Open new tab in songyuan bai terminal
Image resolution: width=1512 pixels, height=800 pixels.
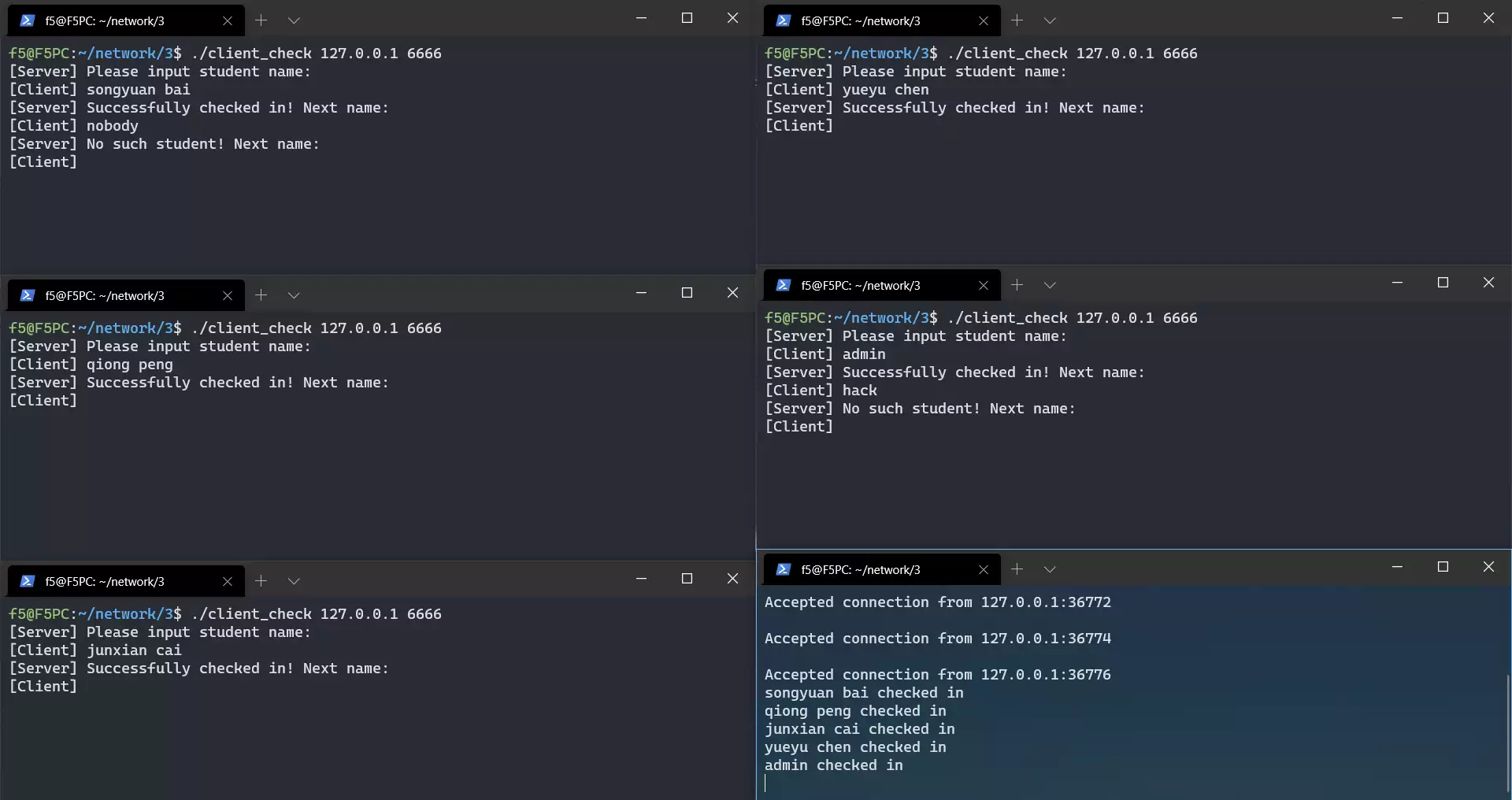261,20
